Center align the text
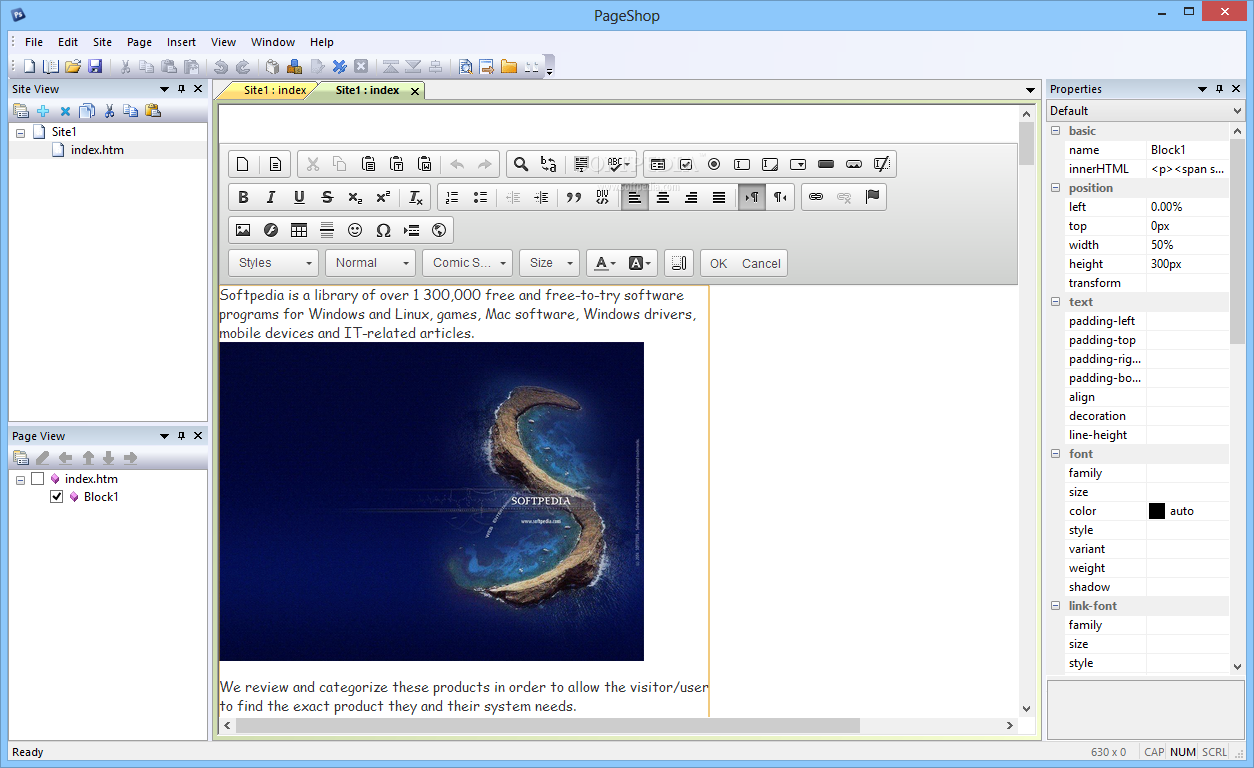The image size is (1254, 768). pos(663,198)
